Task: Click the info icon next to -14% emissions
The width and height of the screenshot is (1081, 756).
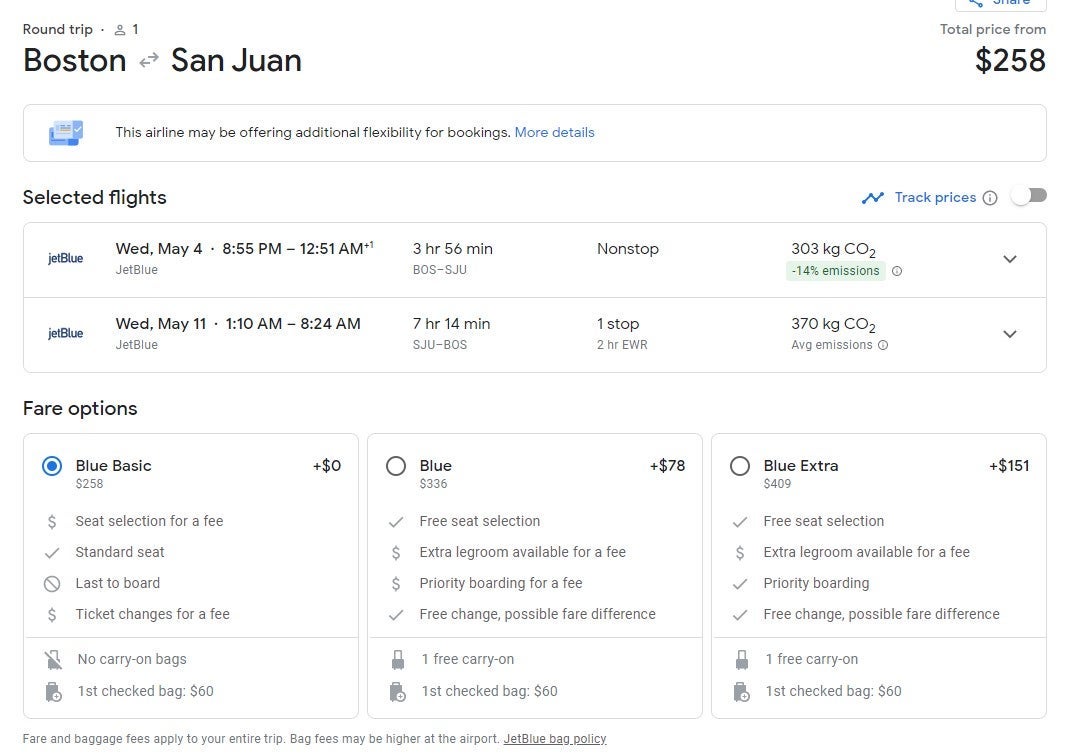Action: (896, 271)
